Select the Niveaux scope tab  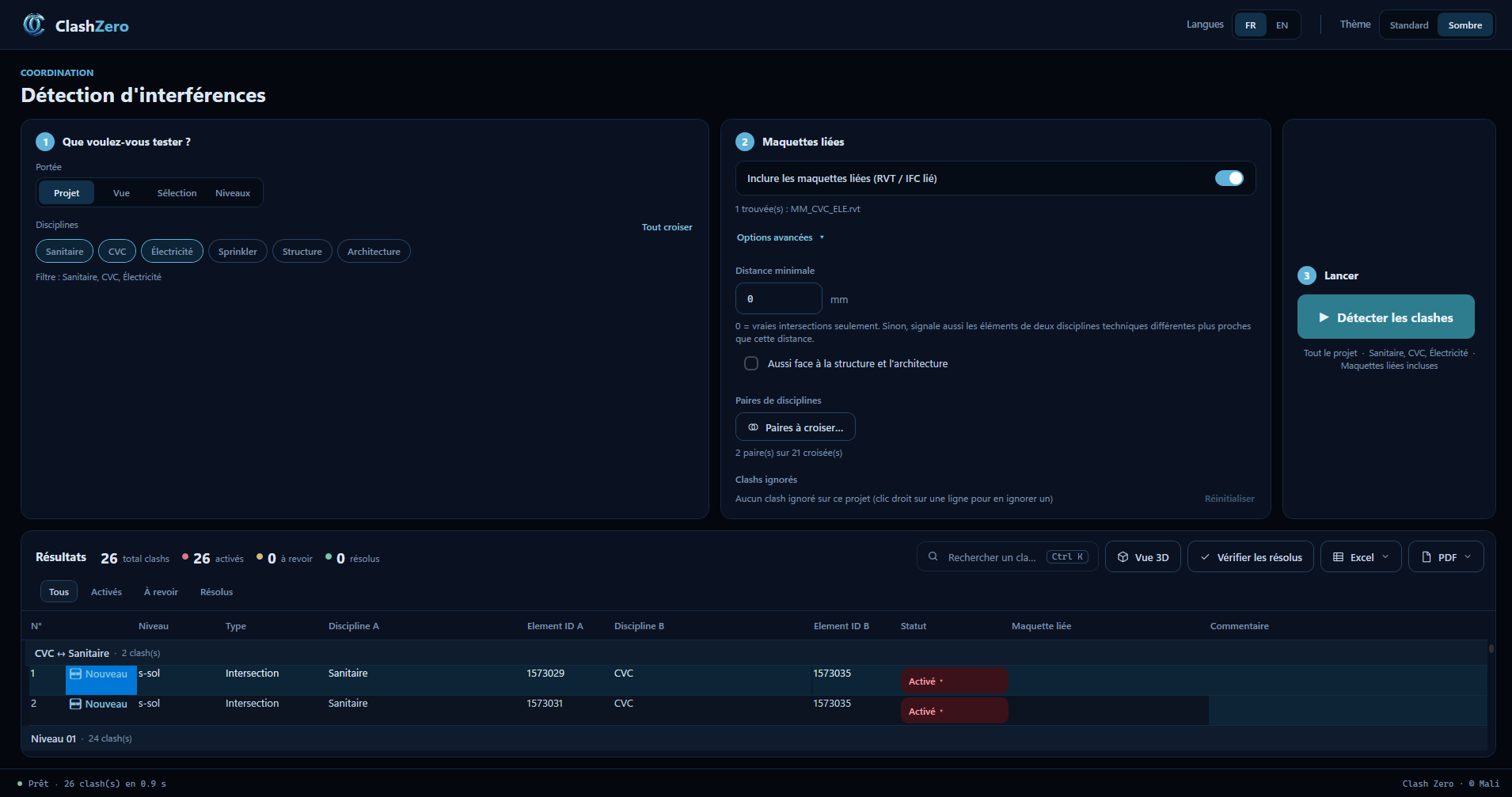[233, 193]
